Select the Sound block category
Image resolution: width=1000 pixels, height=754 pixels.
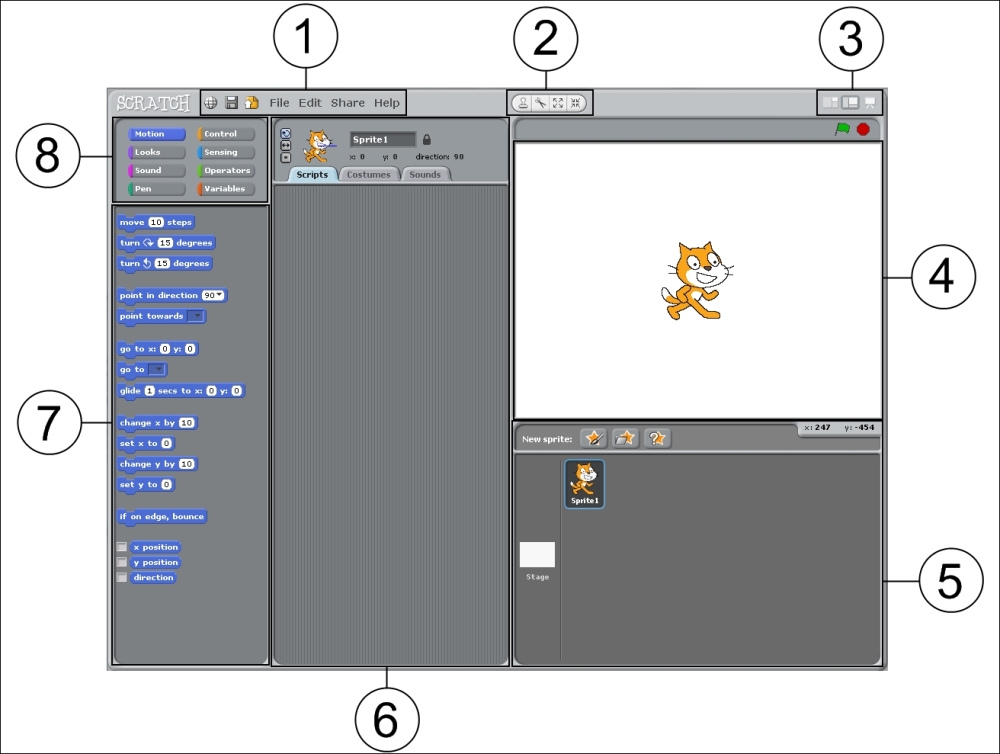point(157,170)
